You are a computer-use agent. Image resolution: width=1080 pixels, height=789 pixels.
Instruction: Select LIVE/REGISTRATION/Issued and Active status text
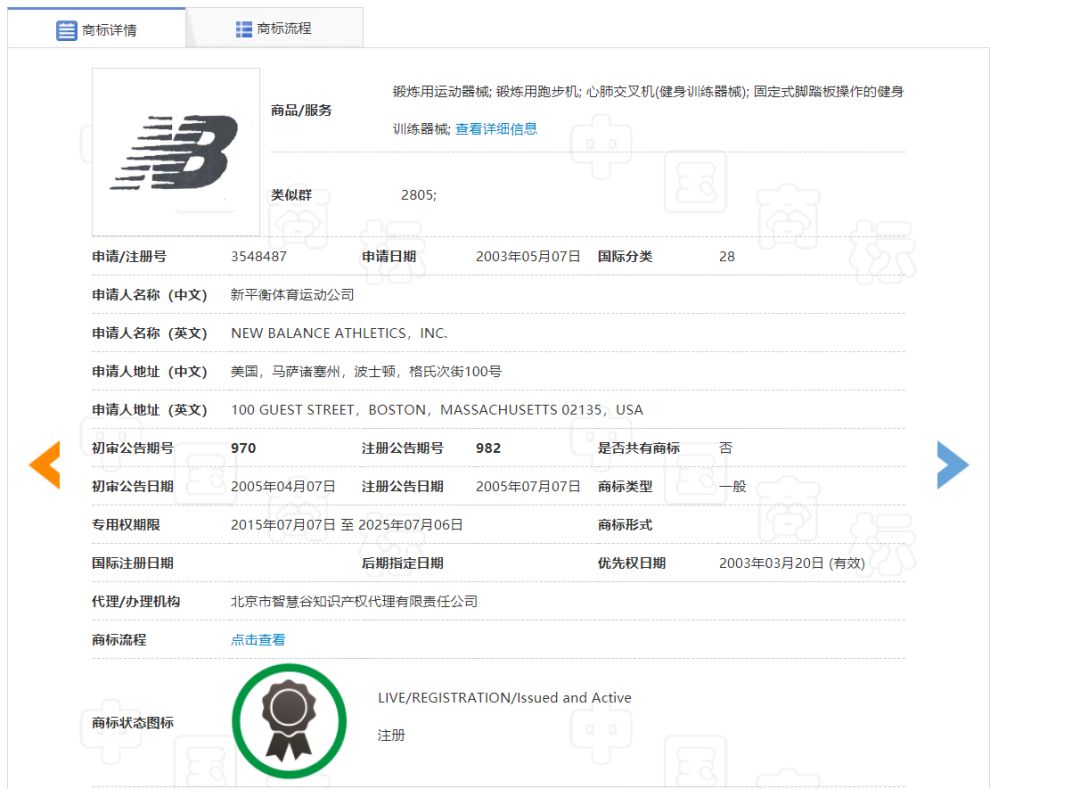(504, 697)
